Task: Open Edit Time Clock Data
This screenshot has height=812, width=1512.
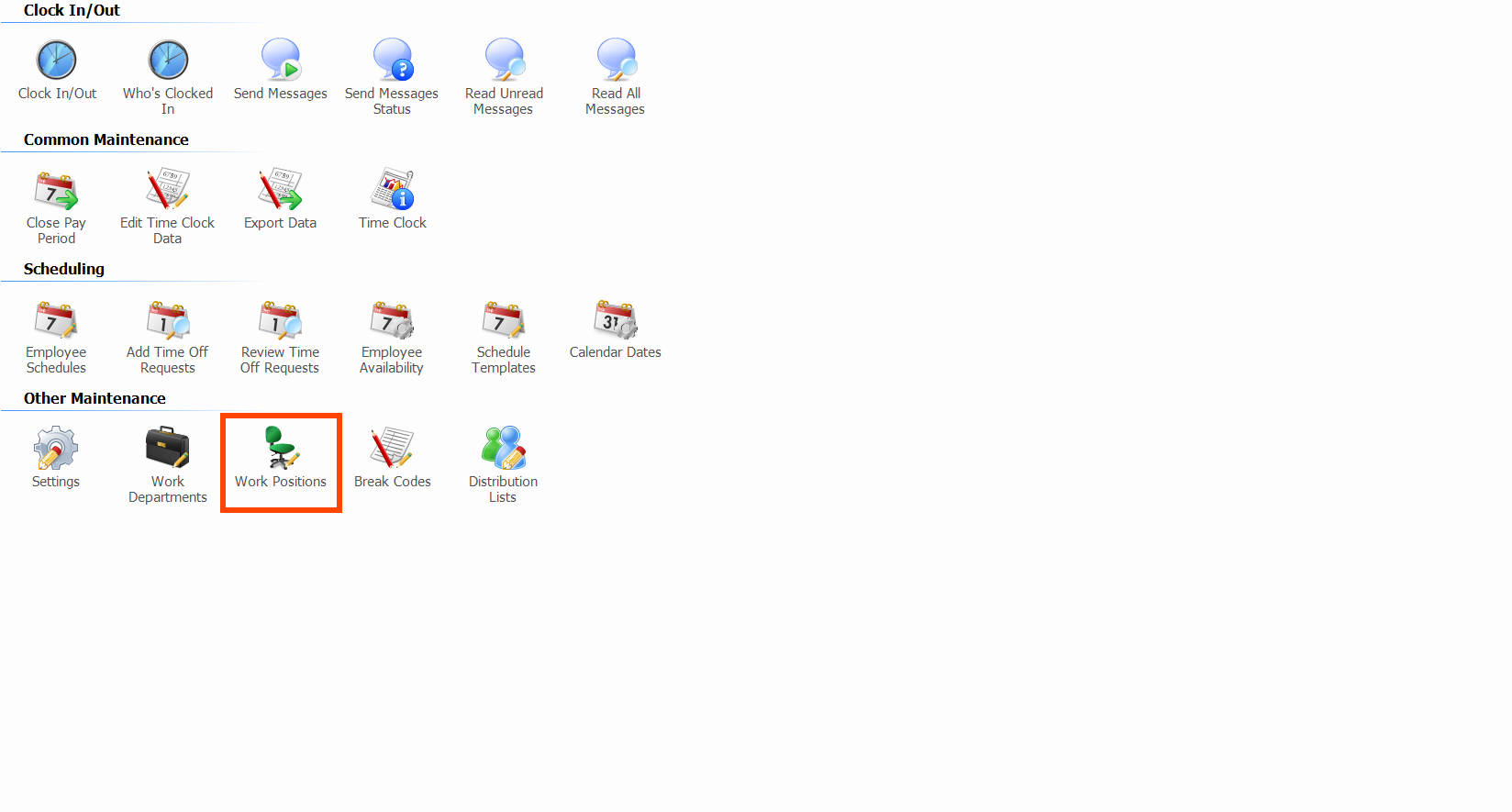Action: [168, 191]
